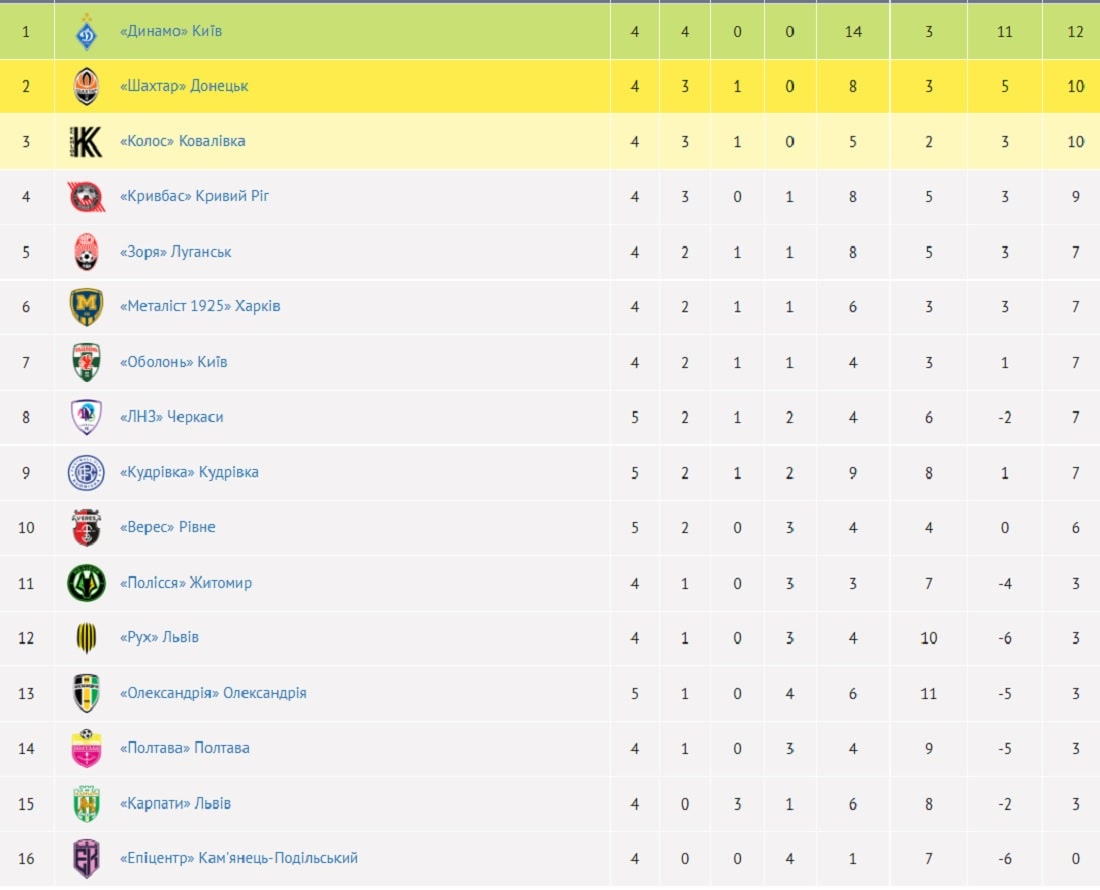Click the Kolos Kovalivka K logo
This screenshot has width=1100, height=890.
pyautogui.click(x=86, y=142)
